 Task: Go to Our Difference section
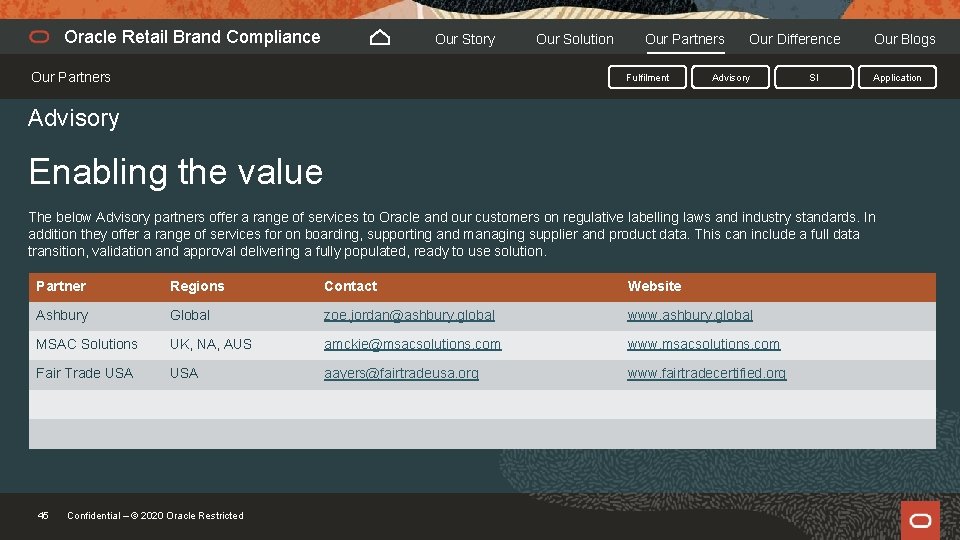pyautogui.click(x=794, y=39)
